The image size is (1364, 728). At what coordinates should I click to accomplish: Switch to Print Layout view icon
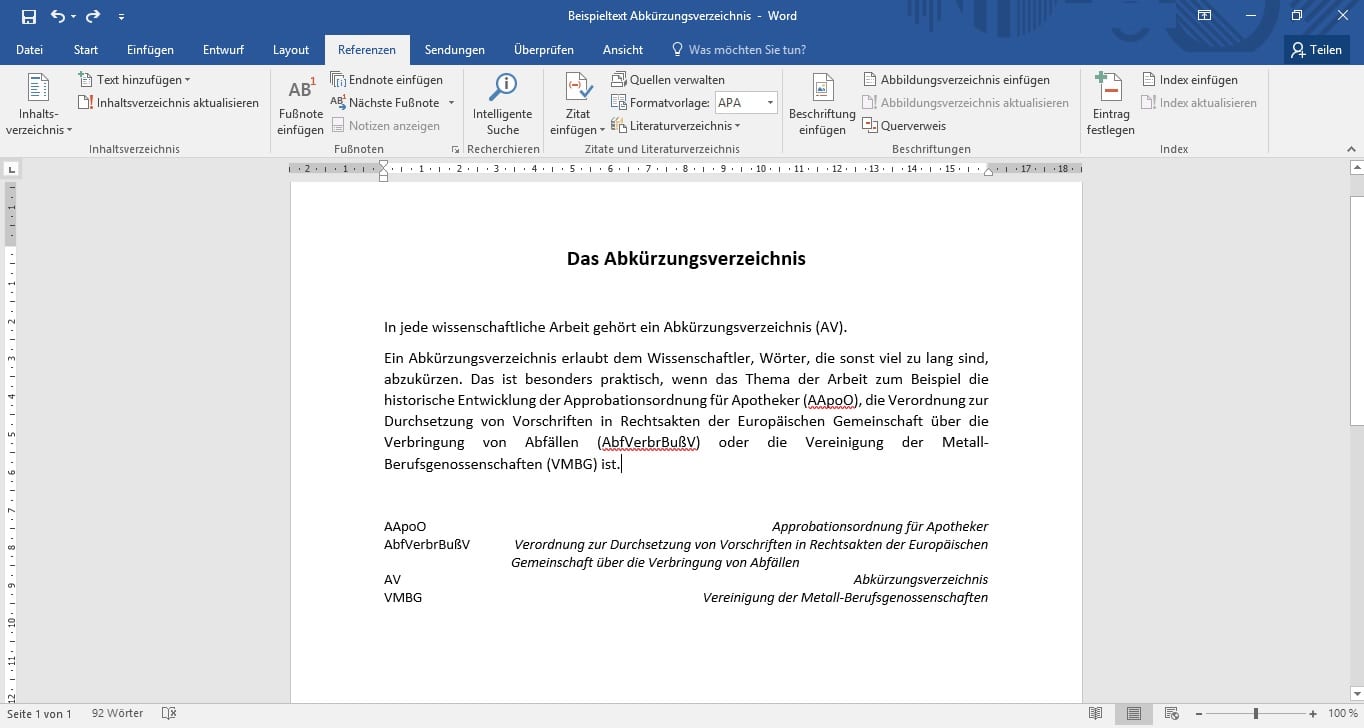point(1134,714)
